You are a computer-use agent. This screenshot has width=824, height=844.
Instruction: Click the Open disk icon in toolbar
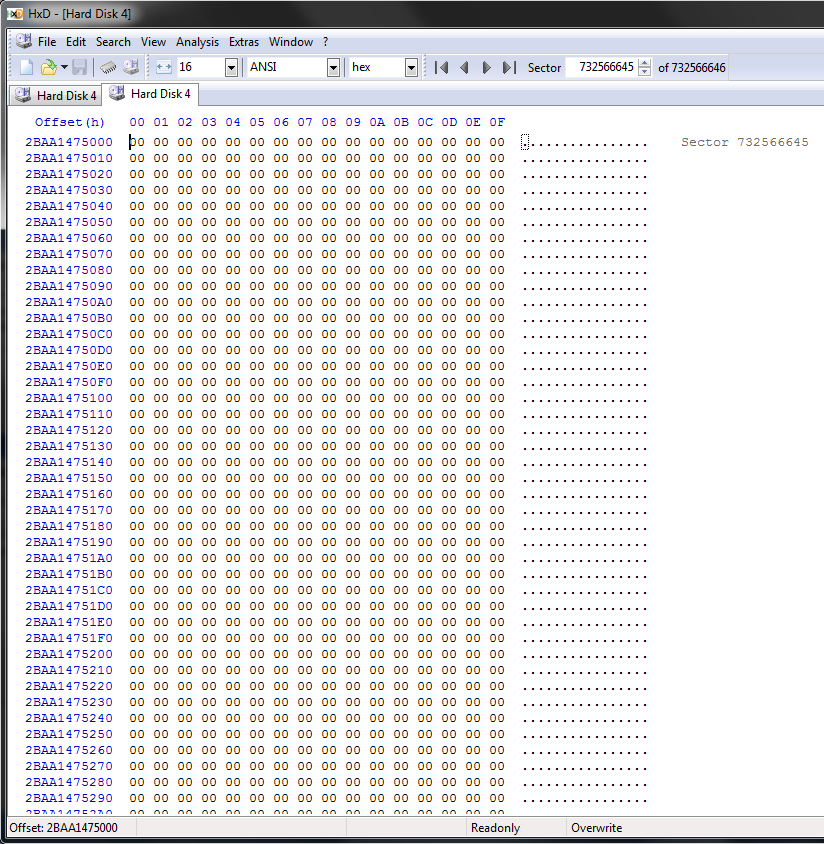131,67
